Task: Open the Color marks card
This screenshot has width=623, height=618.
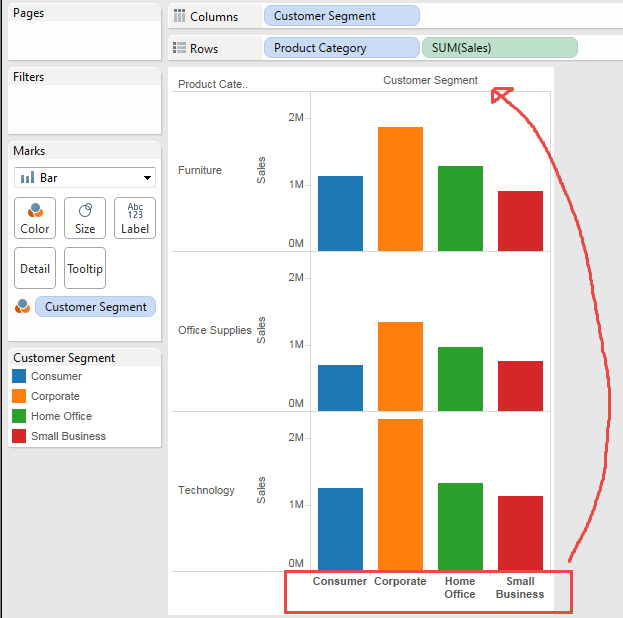Action: [35, 218]
